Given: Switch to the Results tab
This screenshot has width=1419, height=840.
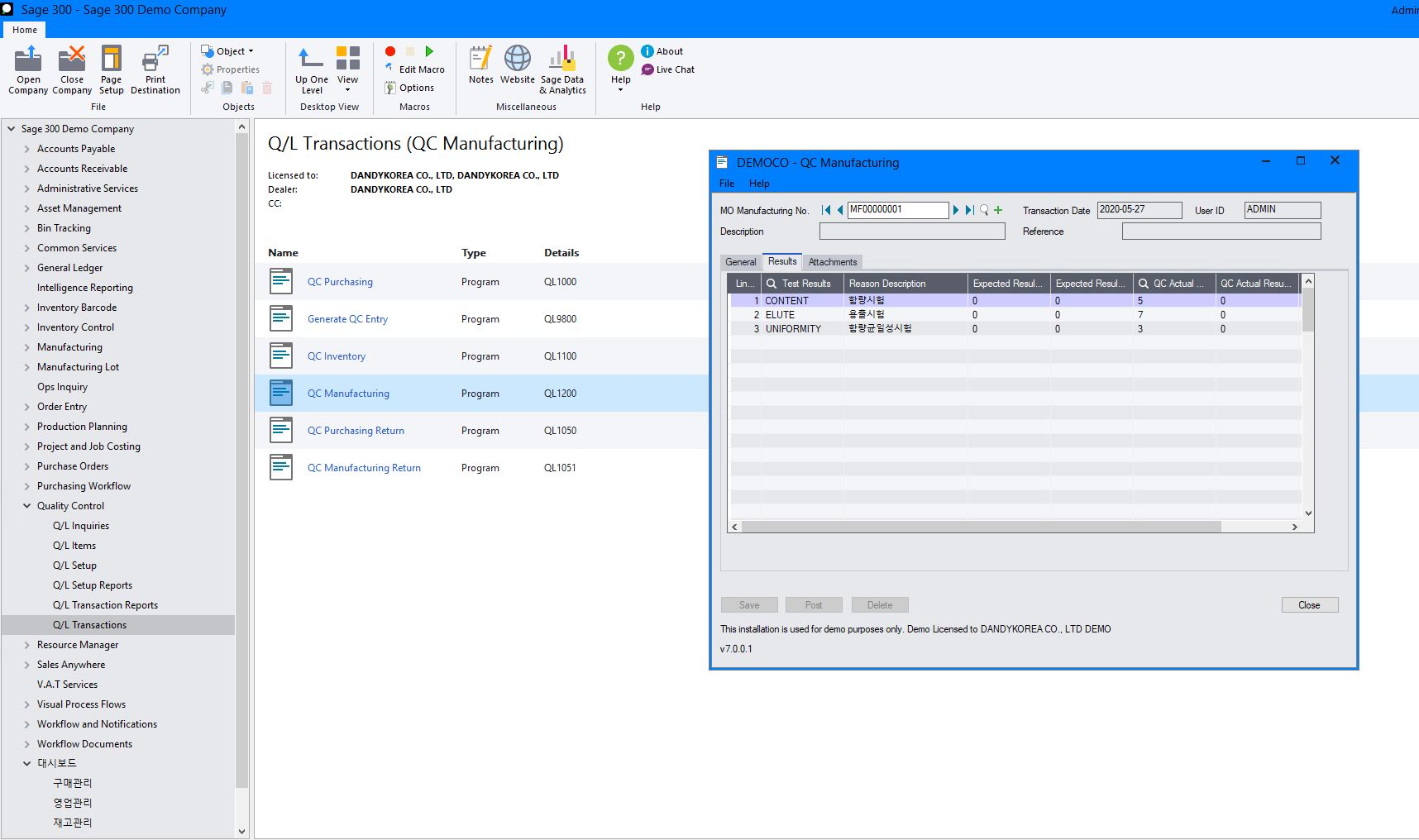Looking at the screenshot, I should (x=782, y=261).
